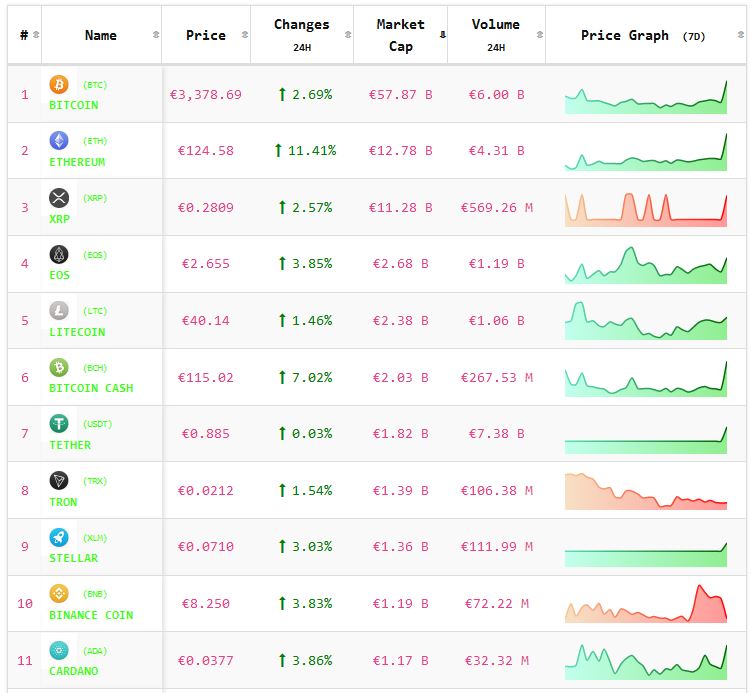This screenshot has height=693, width=753.
Task: Click the EOS logo icon
Action: pyautogui.click(x=59, y=254)
